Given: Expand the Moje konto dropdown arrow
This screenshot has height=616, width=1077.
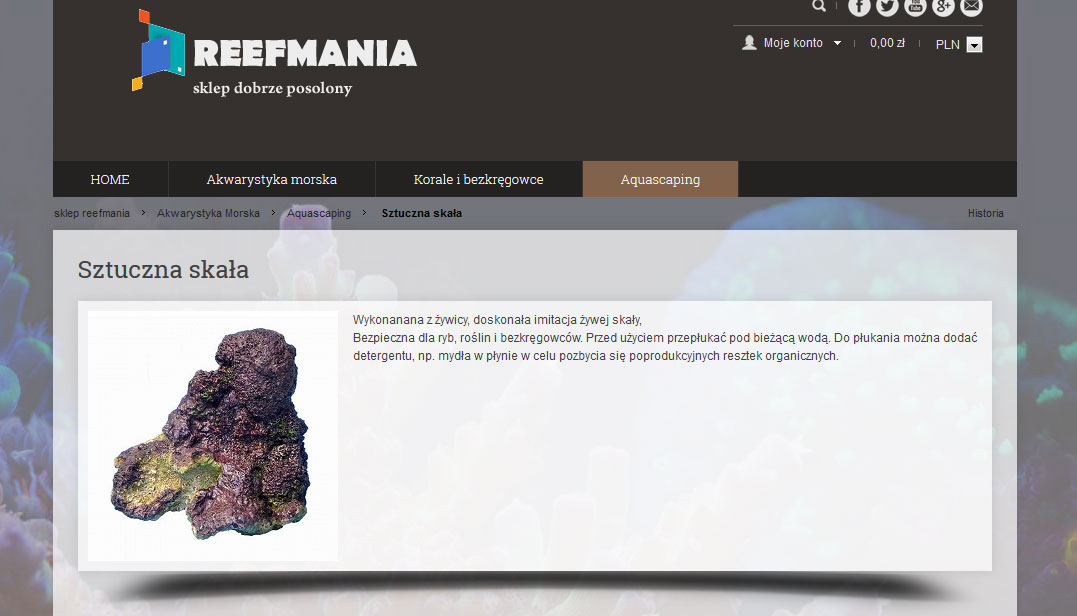Looking at the screenshot, I should click(837, 43).
